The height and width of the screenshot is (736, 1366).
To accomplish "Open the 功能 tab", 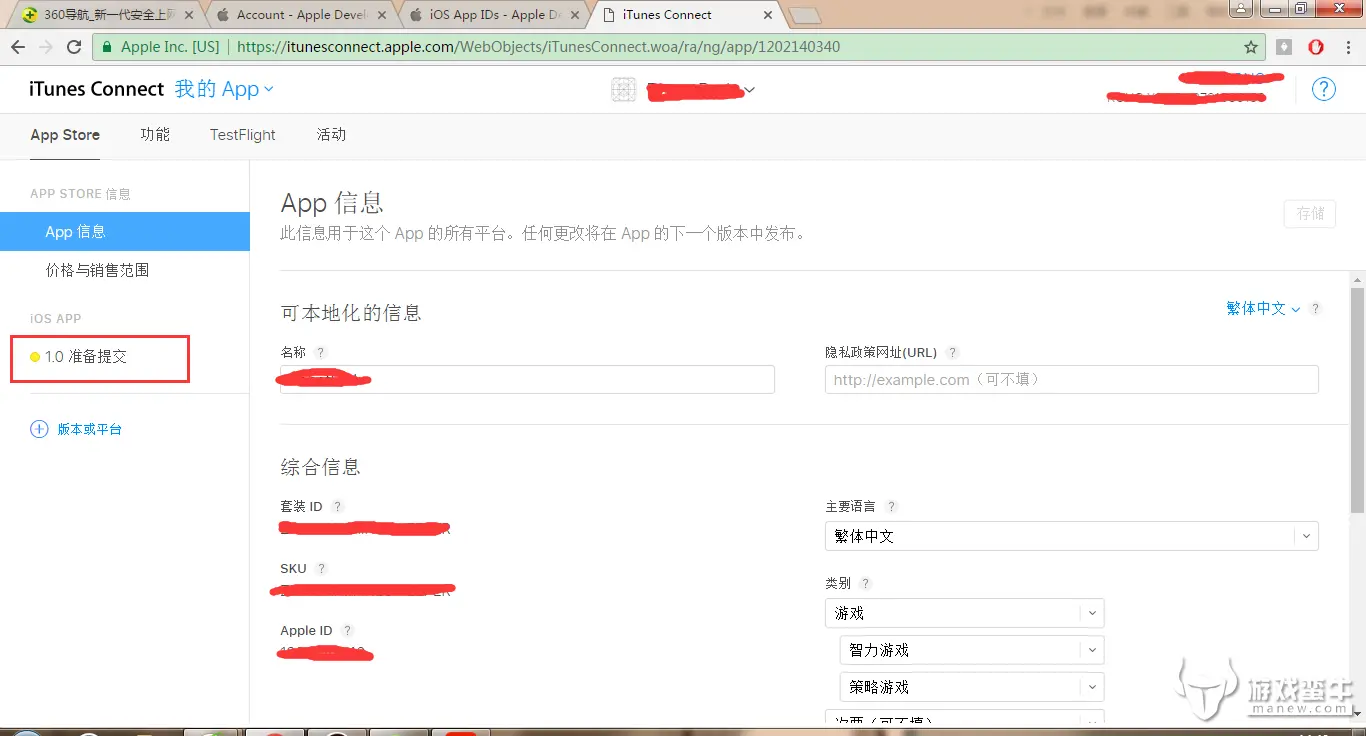I will click(x=155, y=135).
